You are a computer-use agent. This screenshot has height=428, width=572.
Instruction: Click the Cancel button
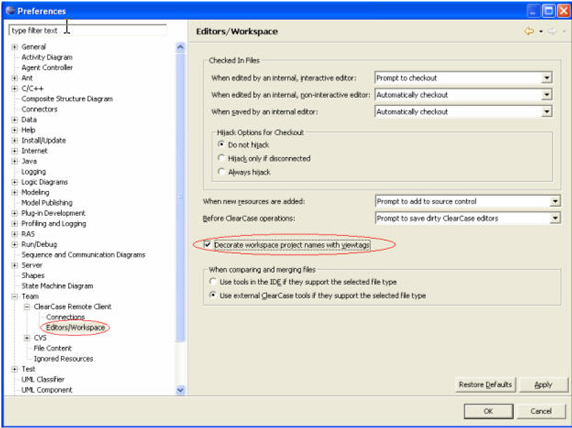(541, 411)
